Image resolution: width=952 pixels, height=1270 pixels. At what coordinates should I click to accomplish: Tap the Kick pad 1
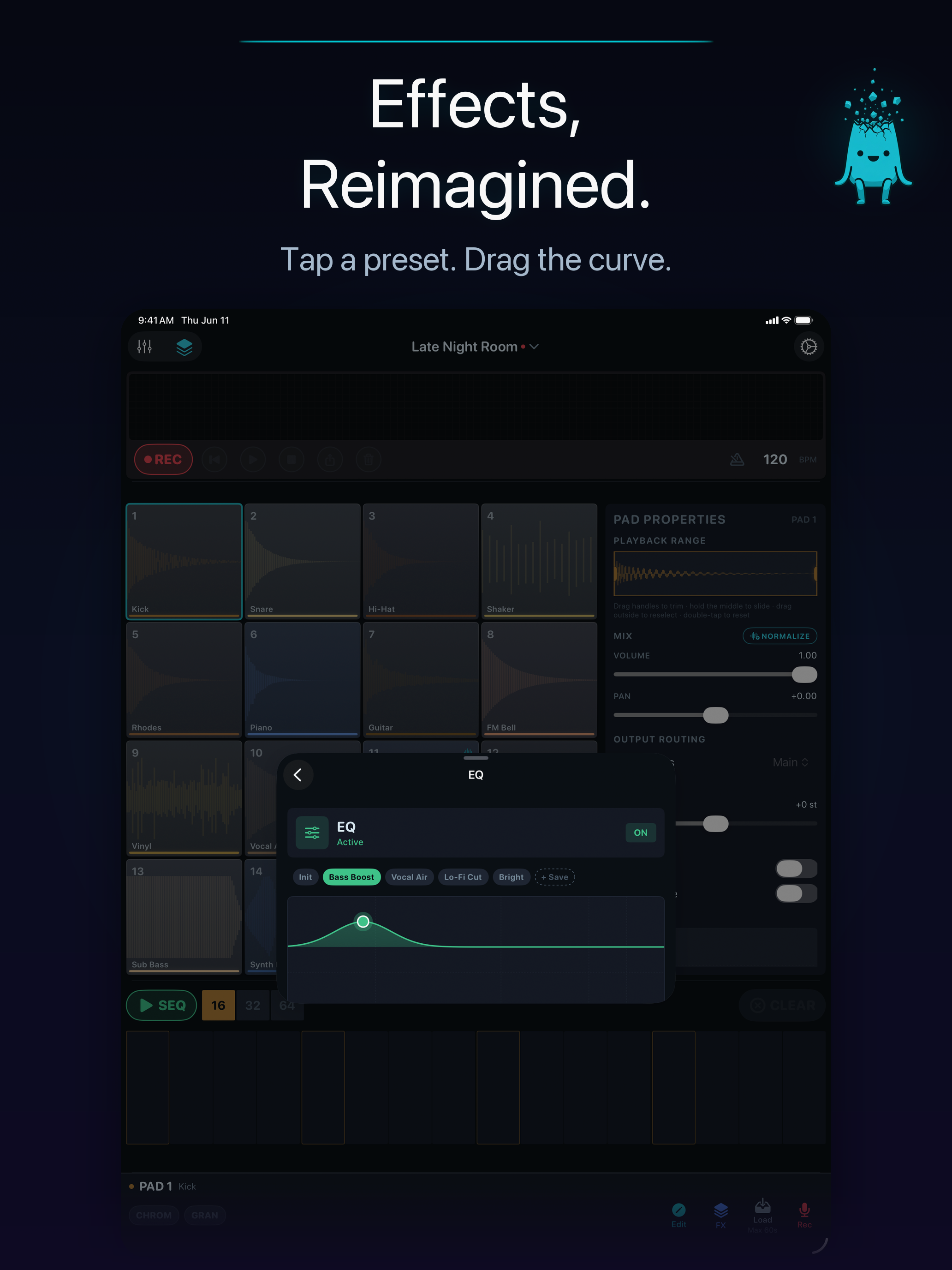point(184,562)
